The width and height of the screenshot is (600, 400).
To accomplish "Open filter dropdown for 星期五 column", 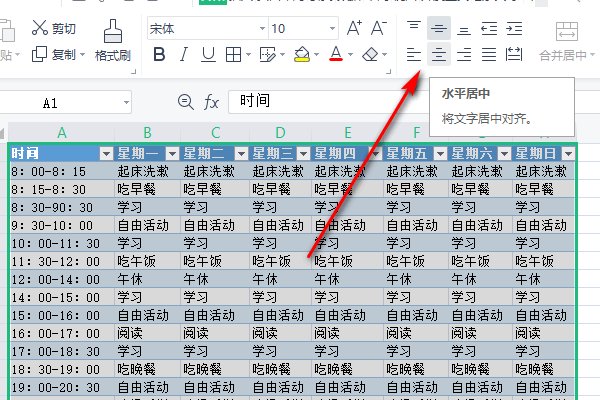I will point(440,153).
